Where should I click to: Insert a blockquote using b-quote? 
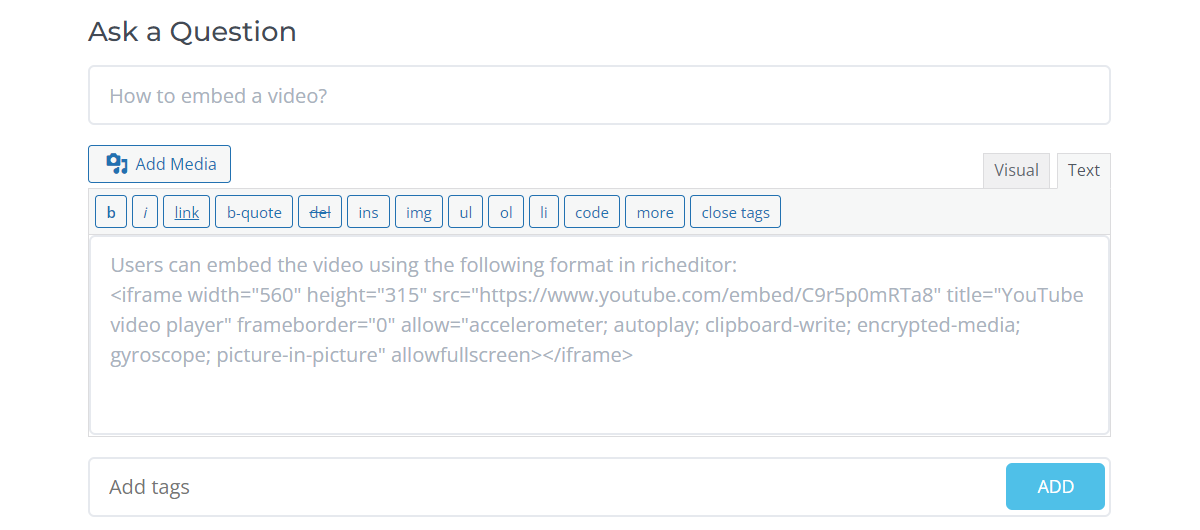(x=254, y=212)
